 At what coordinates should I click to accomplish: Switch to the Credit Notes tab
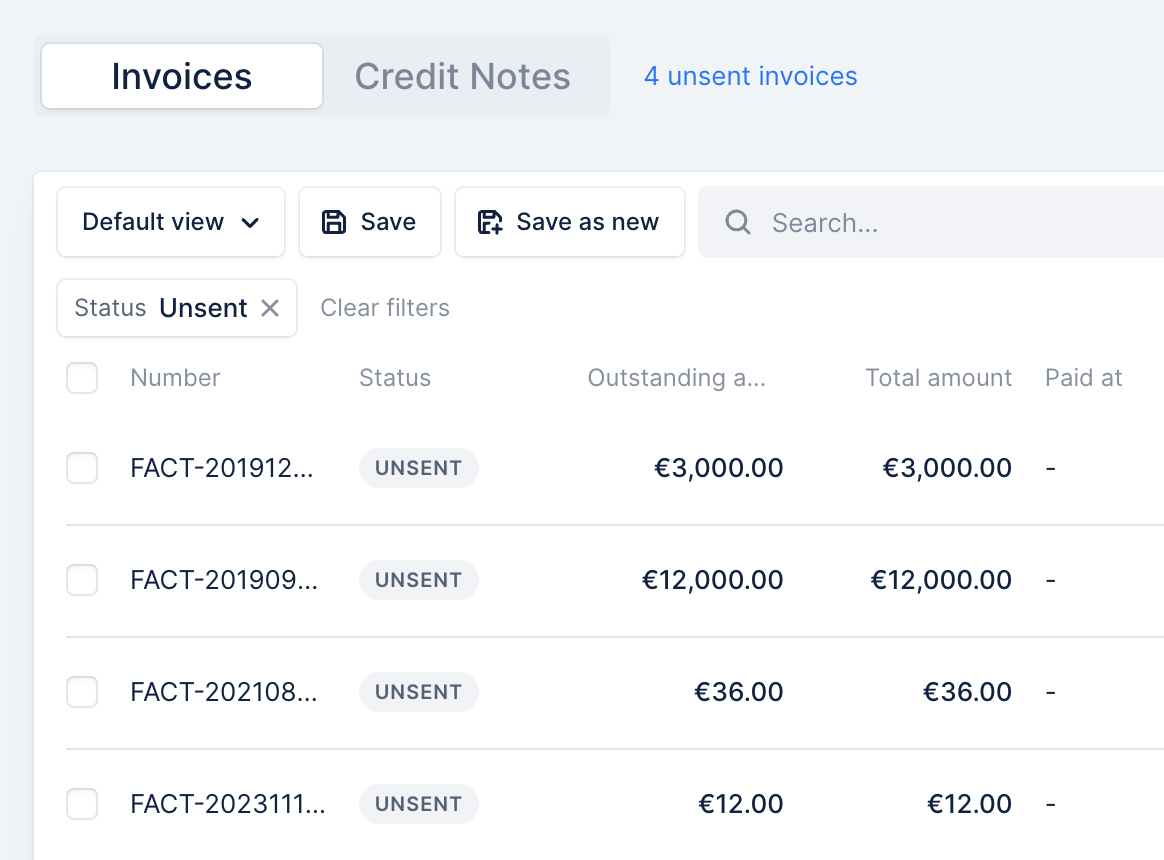point(462,76)
